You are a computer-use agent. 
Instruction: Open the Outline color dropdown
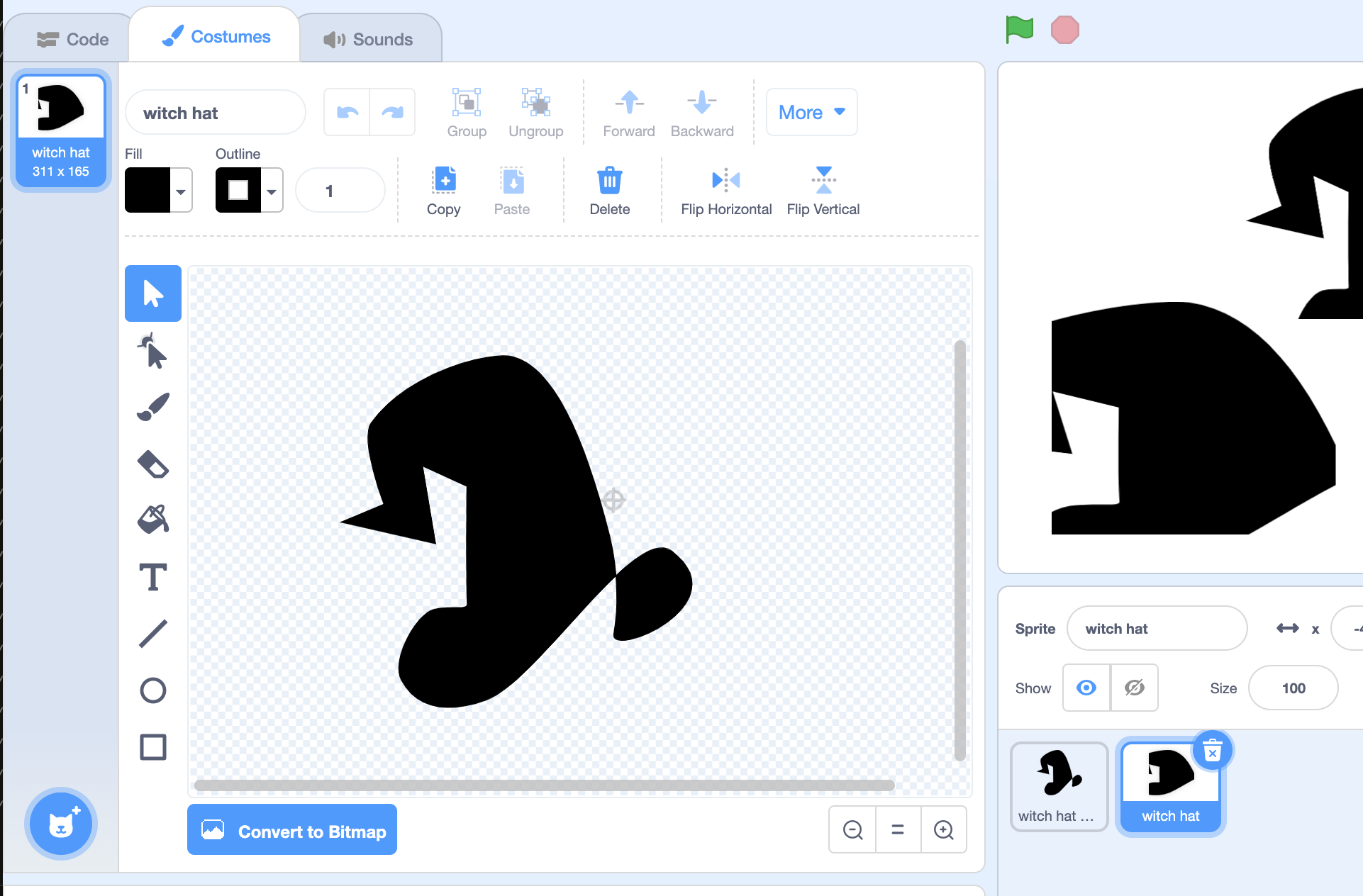click(272, 191)
